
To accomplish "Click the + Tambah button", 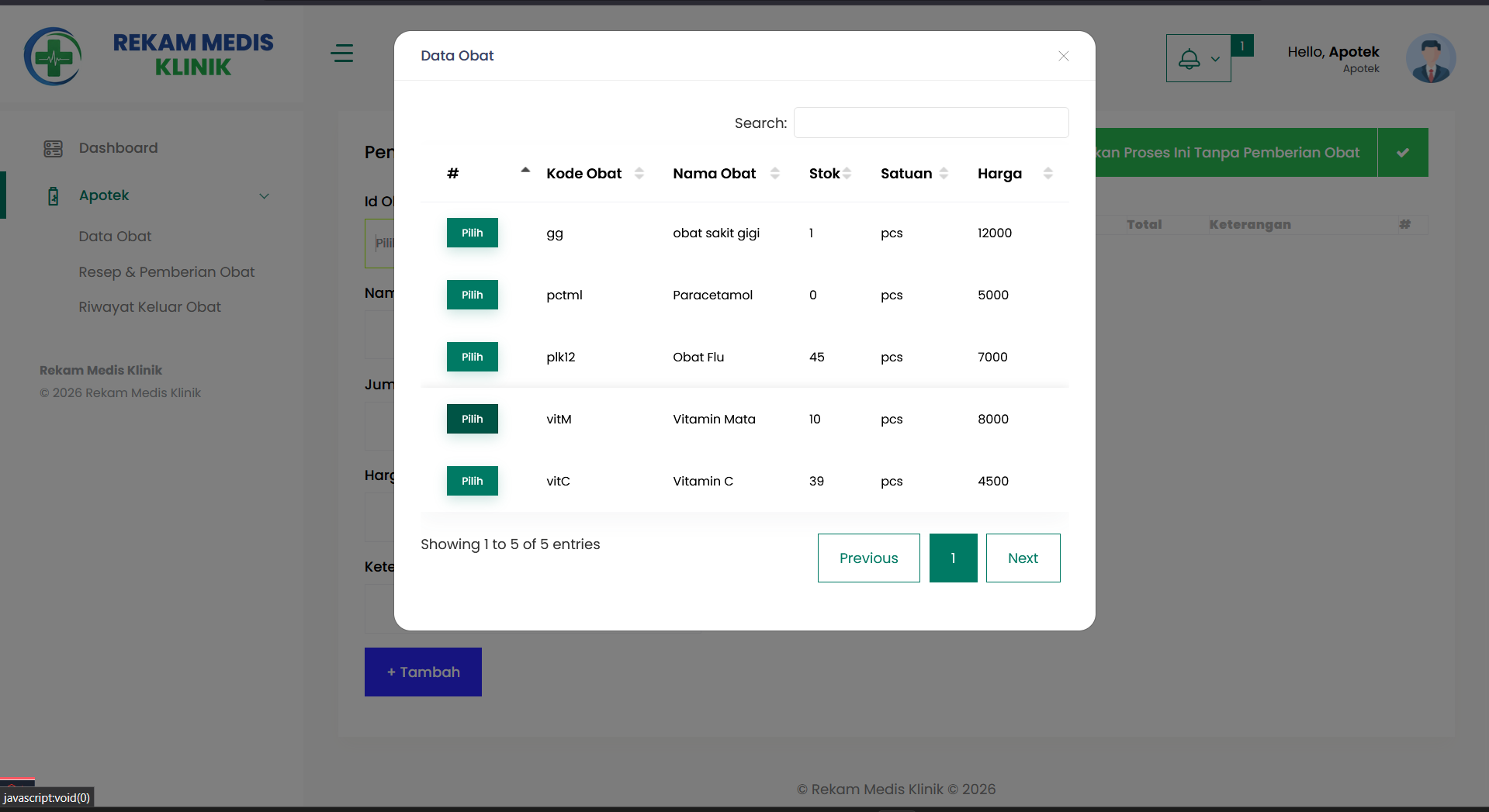I will pos(423,672).
